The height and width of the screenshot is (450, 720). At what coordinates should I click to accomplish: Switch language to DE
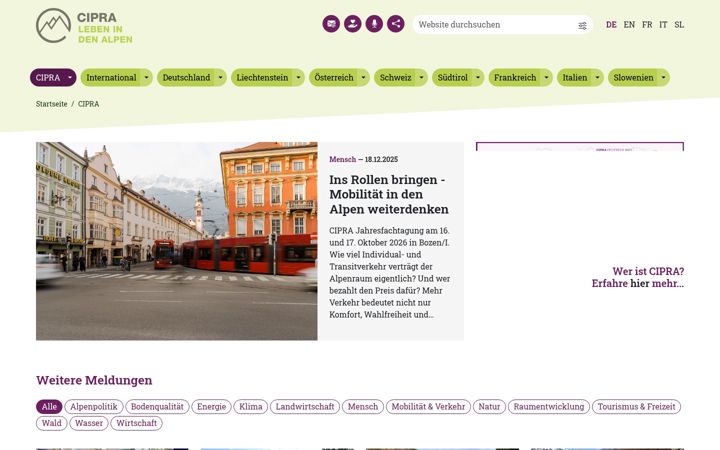coord(611,25)
